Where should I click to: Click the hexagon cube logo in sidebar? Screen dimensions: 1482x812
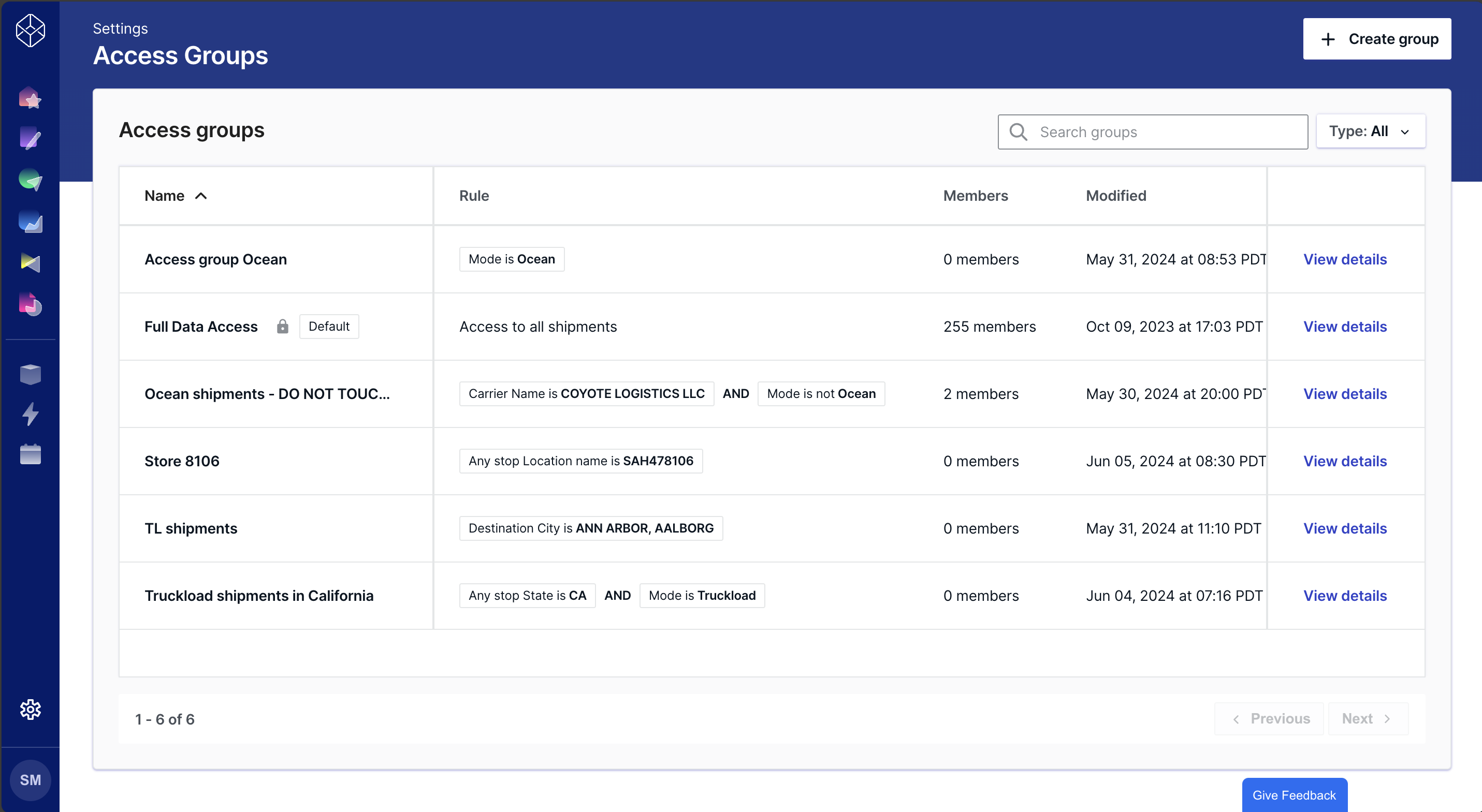coord(30,31)
